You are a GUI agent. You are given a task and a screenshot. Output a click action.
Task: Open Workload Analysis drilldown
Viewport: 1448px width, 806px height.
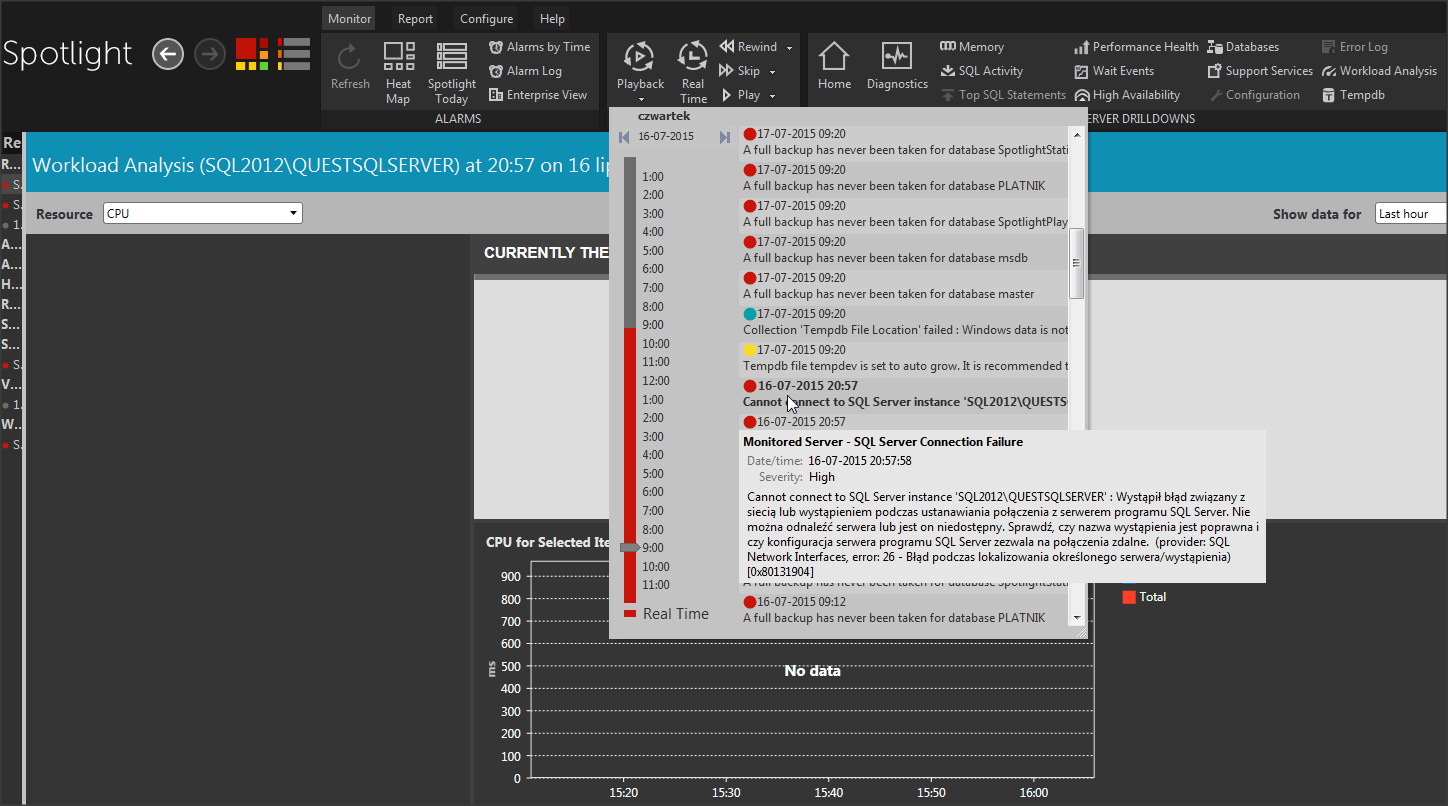click(1379, 71)
